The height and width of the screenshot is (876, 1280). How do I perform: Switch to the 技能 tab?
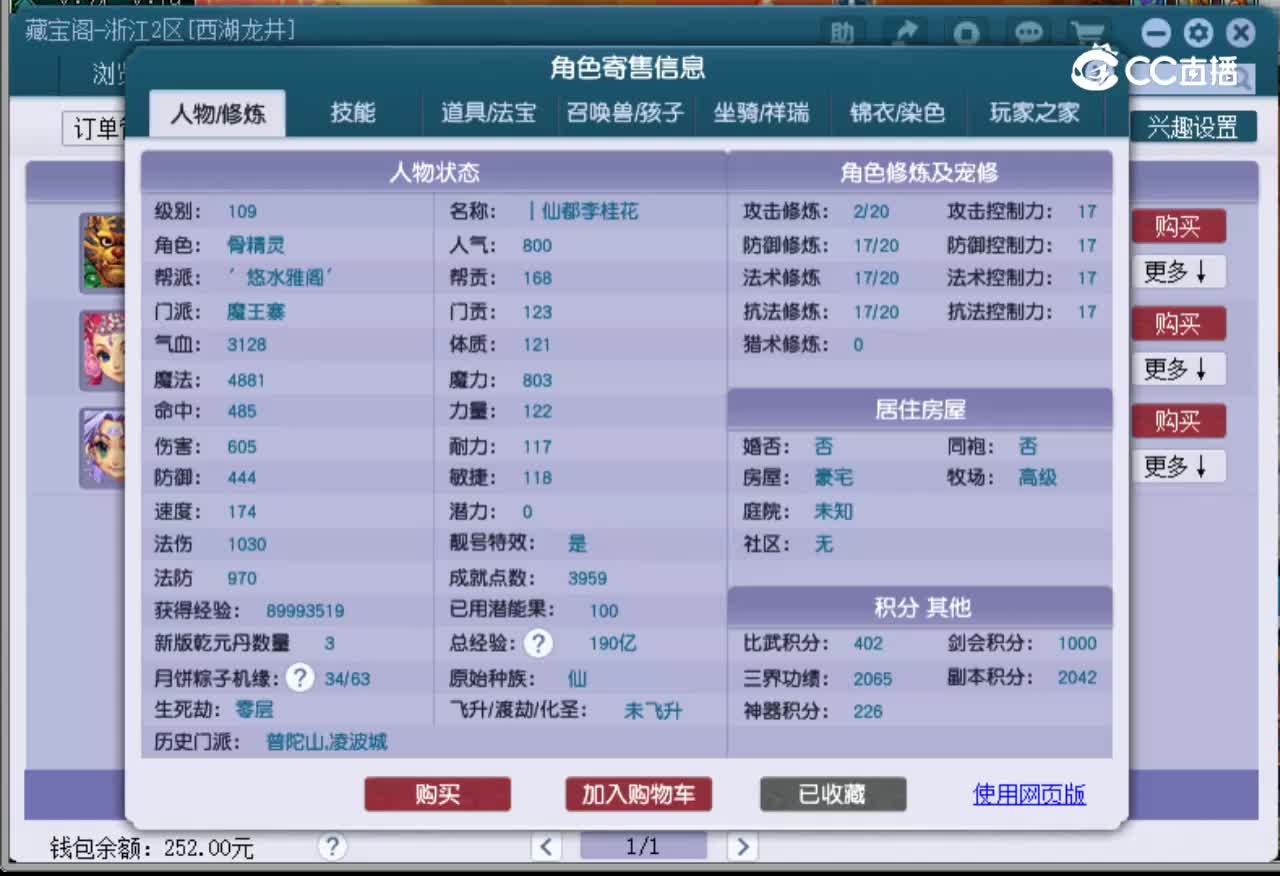pyautogui.click(x=351, y=113)
